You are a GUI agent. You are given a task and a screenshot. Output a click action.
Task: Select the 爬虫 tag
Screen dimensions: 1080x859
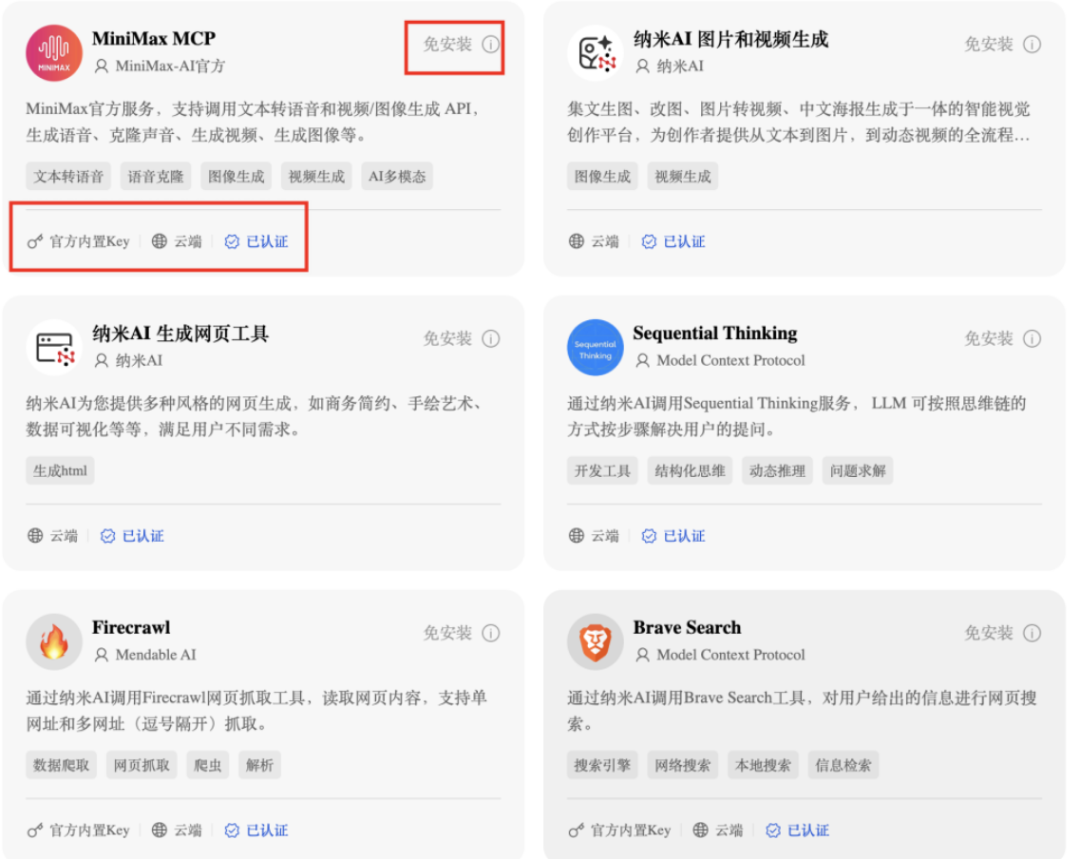pos(208,765)
